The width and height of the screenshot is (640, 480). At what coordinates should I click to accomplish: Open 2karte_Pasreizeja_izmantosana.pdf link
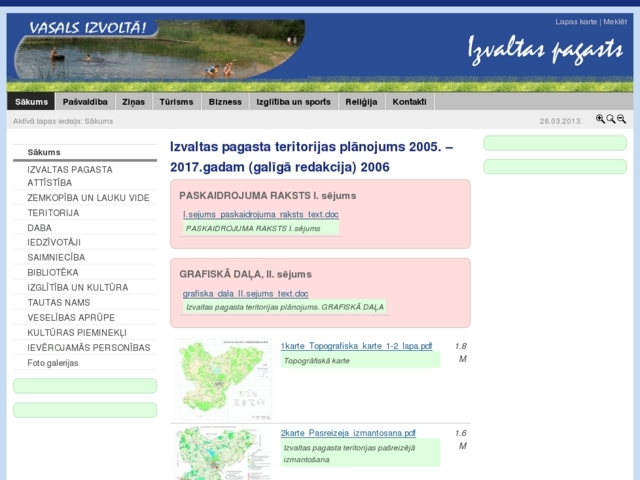pyautogui.click(x=348, y=433)
